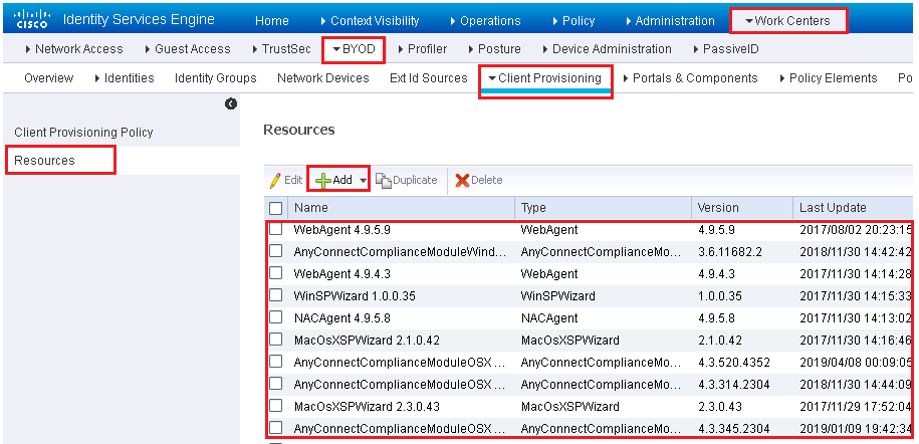The width and height of the screenshot is (919, 444).
Task: Click the MacOsXSPWizard 2.1.0.42 name cell
Action: coord(366,340)
